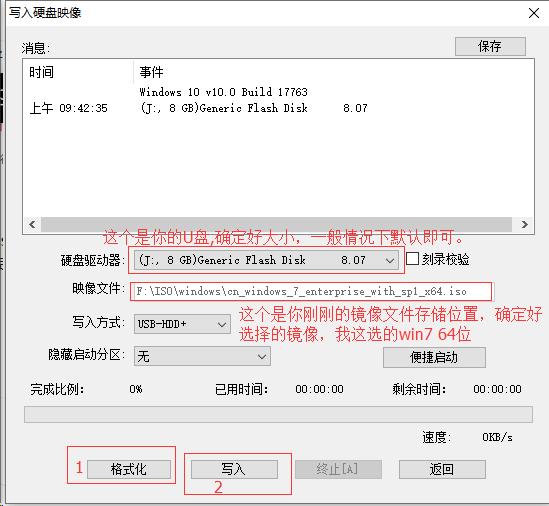Click the disabled 终止[A] abort button
This screenshot has height=506, width=549.
tap(338, 469)
